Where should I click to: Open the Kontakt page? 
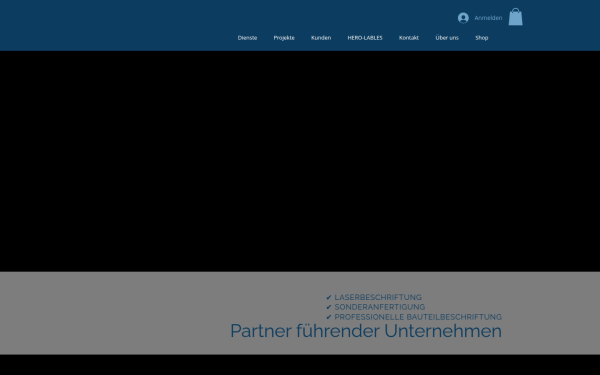pos(409,38)
